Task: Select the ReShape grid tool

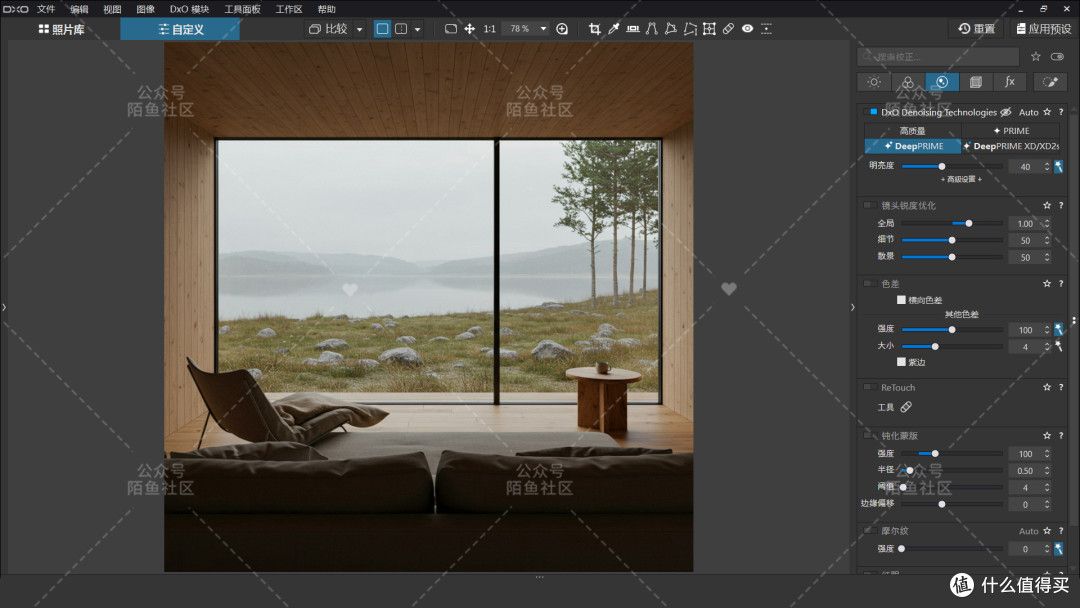Action: click(709, 29)
